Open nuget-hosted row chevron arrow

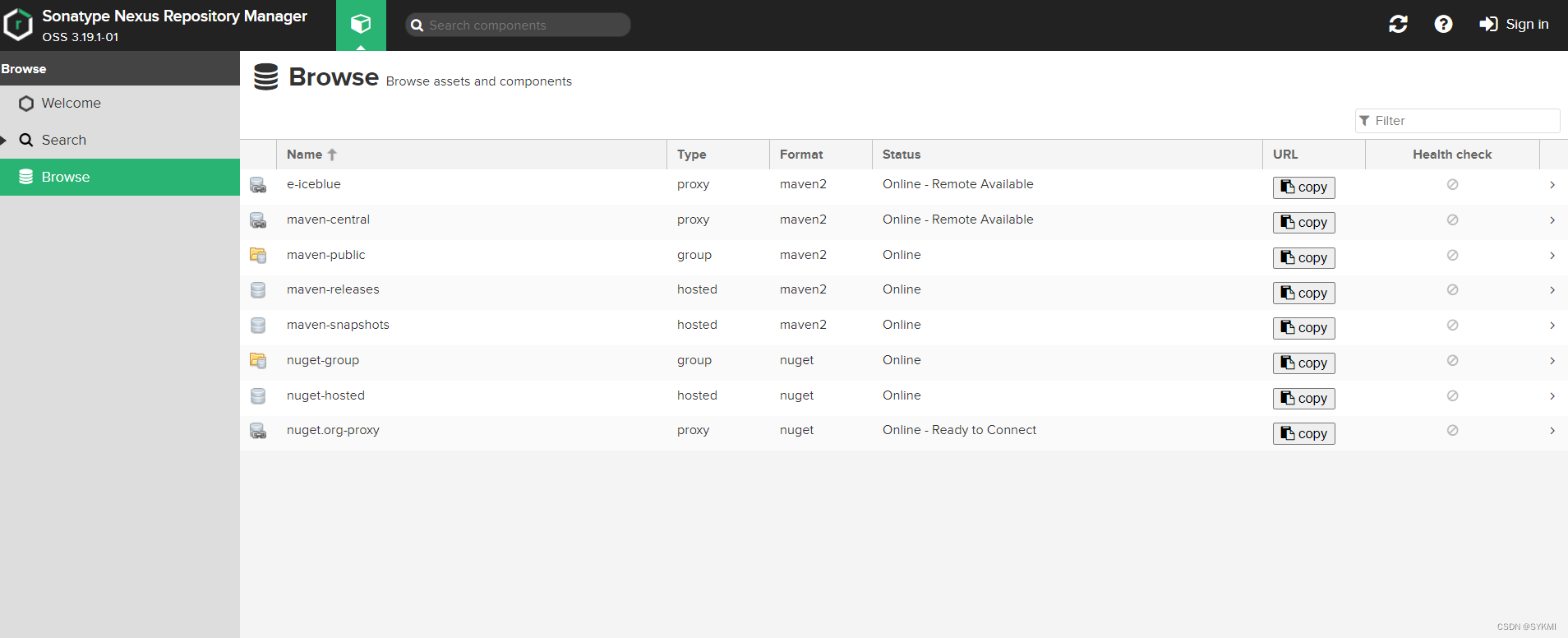click(x=1552, y=396)
